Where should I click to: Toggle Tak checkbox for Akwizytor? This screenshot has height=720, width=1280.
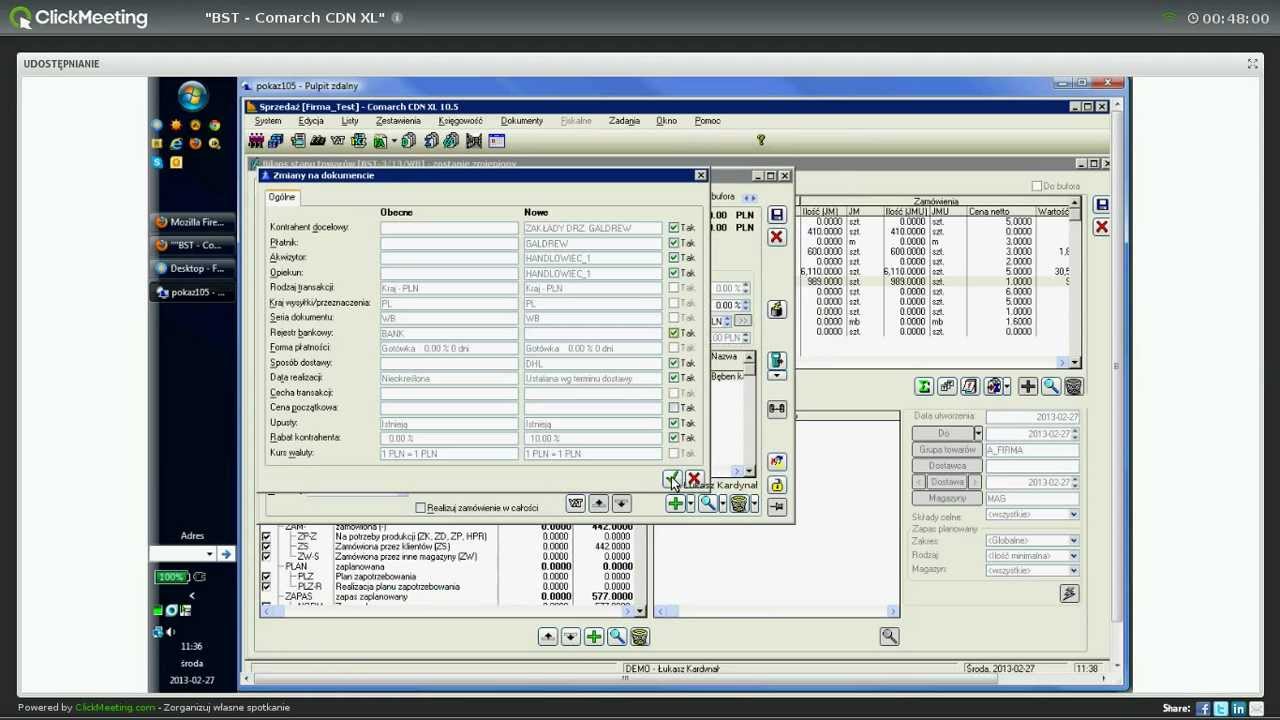pyautogui.click(x=674, y=258)
